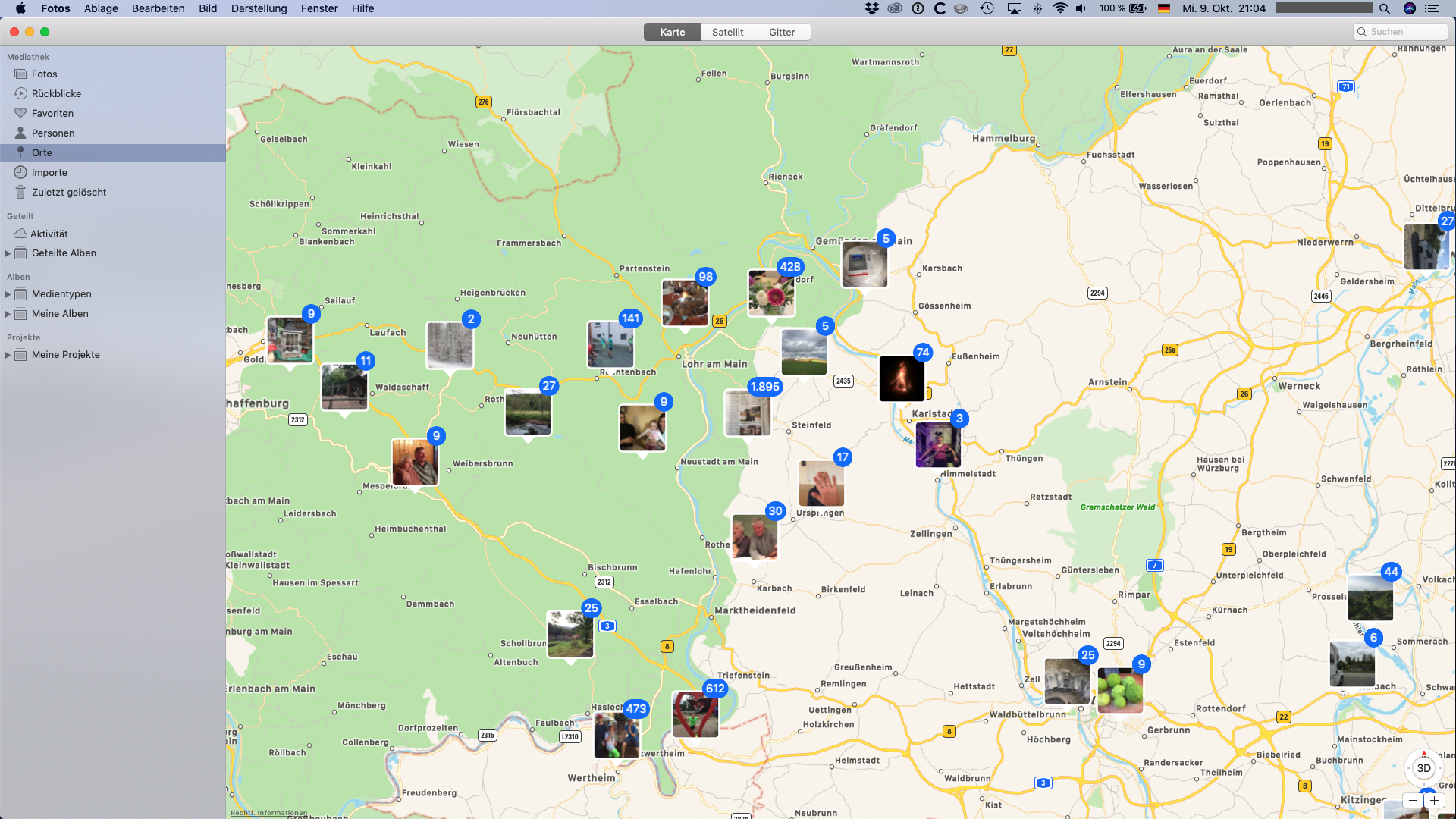Screen dimensions: 1456x819
Task: Open the Ablage menu
Action: tap(101, 8)
